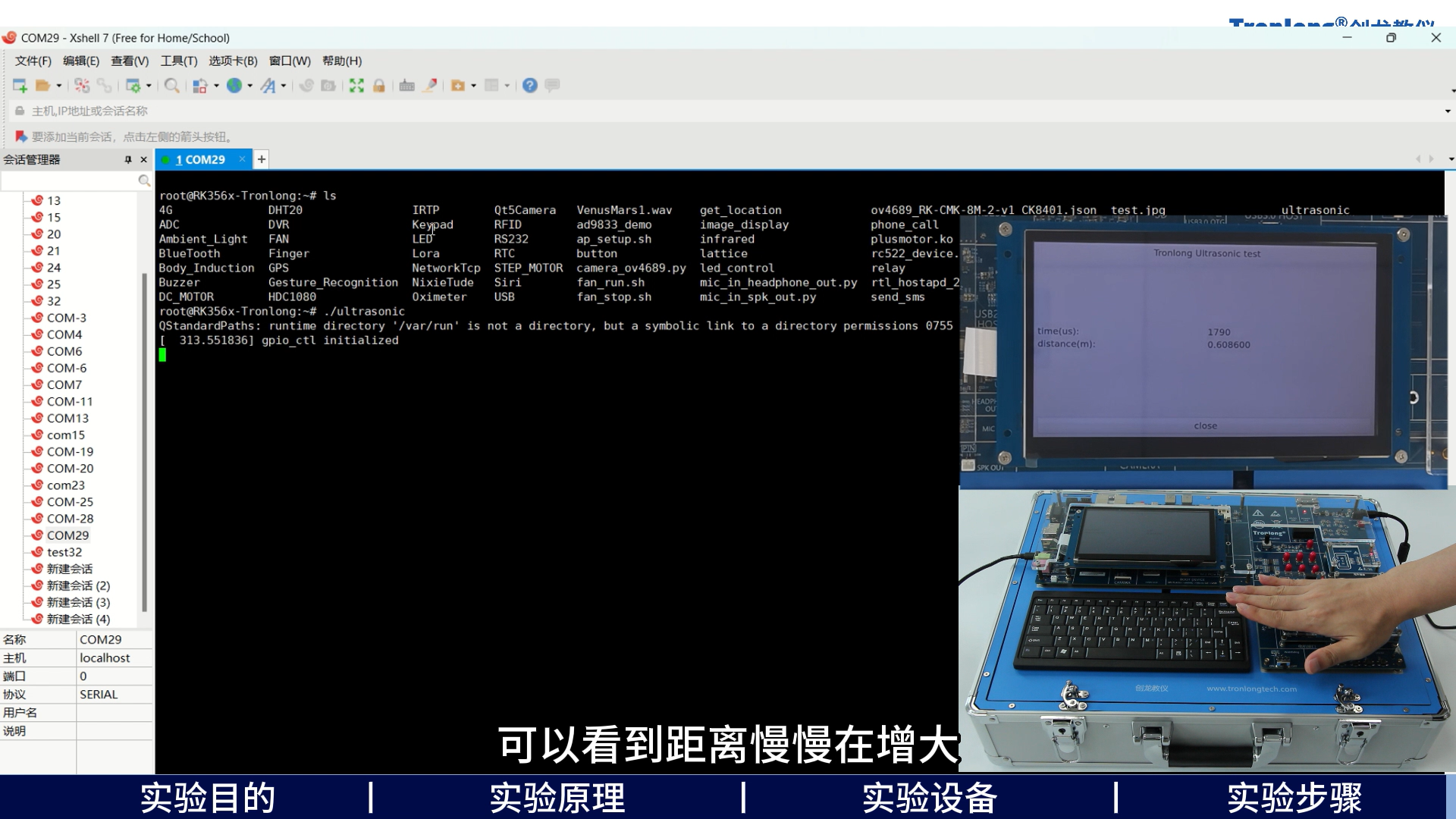Click the New Session toolbar icon

(x=20, y=86)
